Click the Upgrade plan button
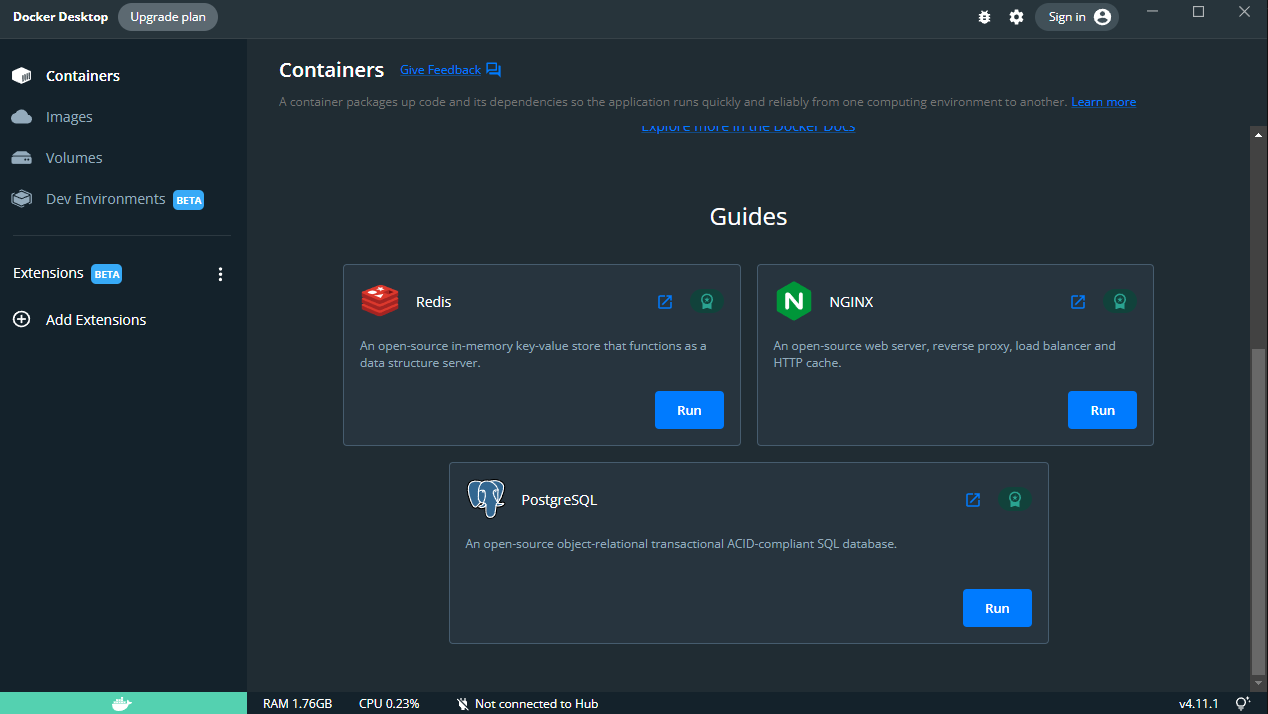Image resolution: width=1268 pixels, height=714 pixels. pos(167,17)
